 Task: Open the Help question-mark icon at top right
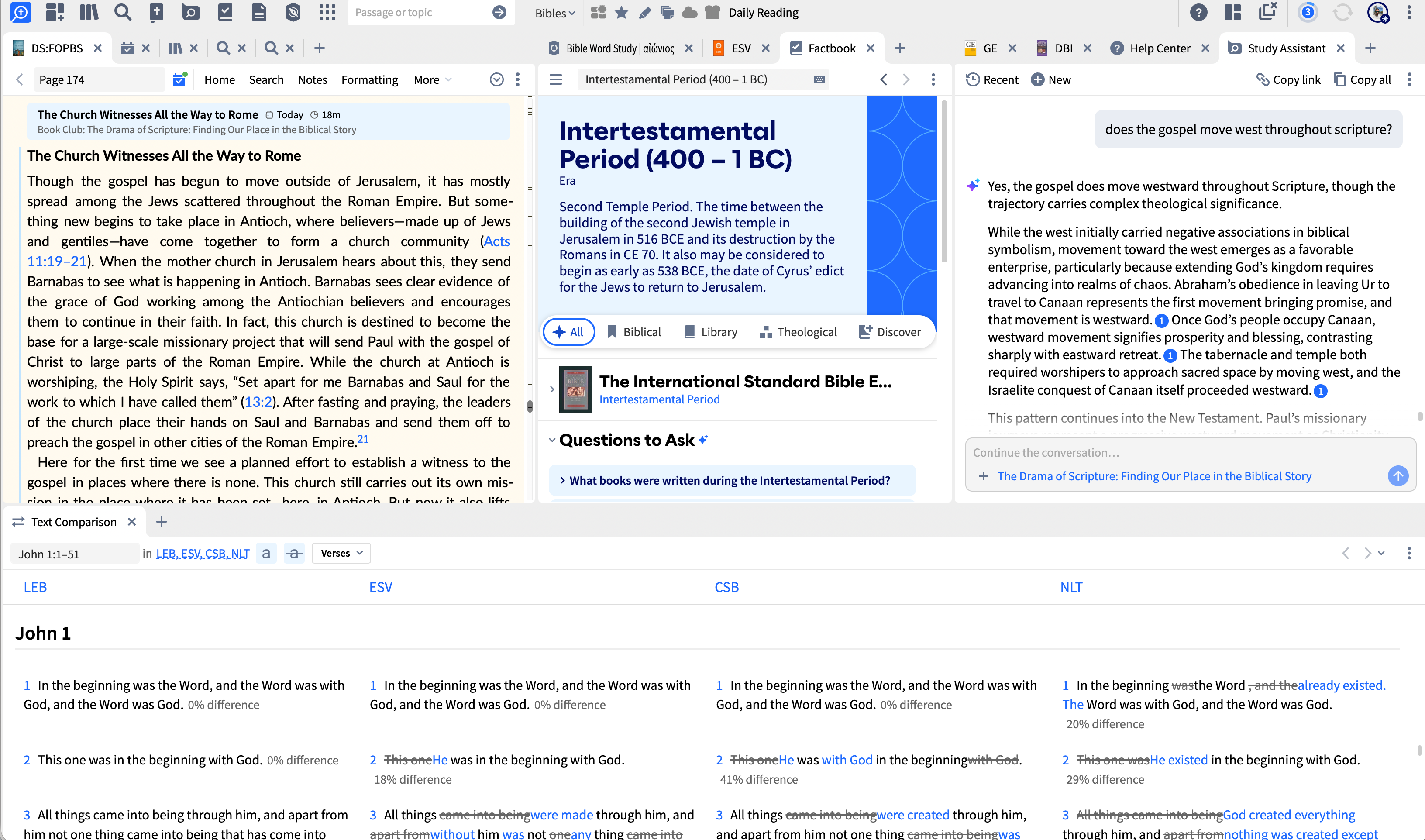click(1198, 12)
